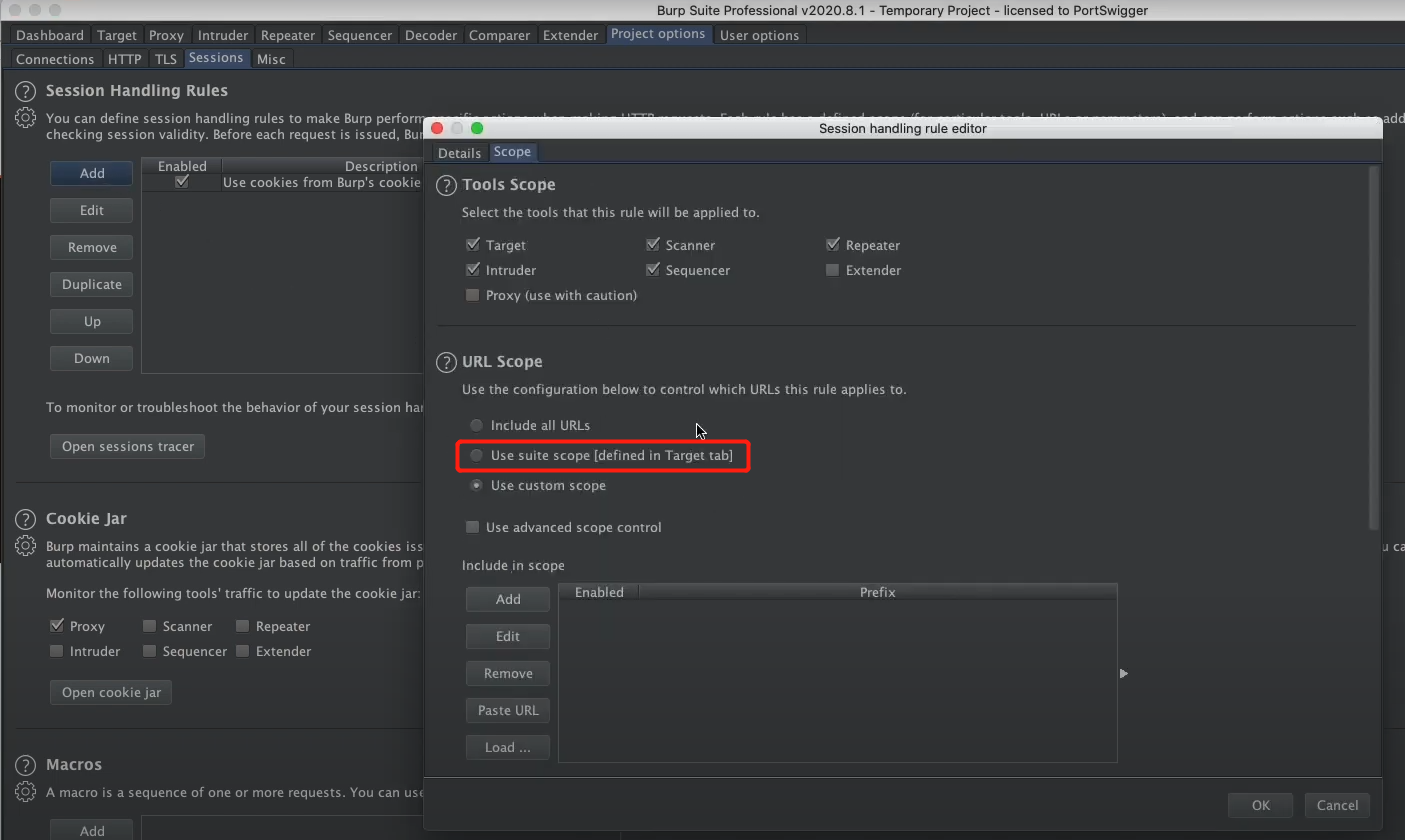The image size is (1405, 840).
Task: Open cookie jar
Action: [x=111, y=692]
